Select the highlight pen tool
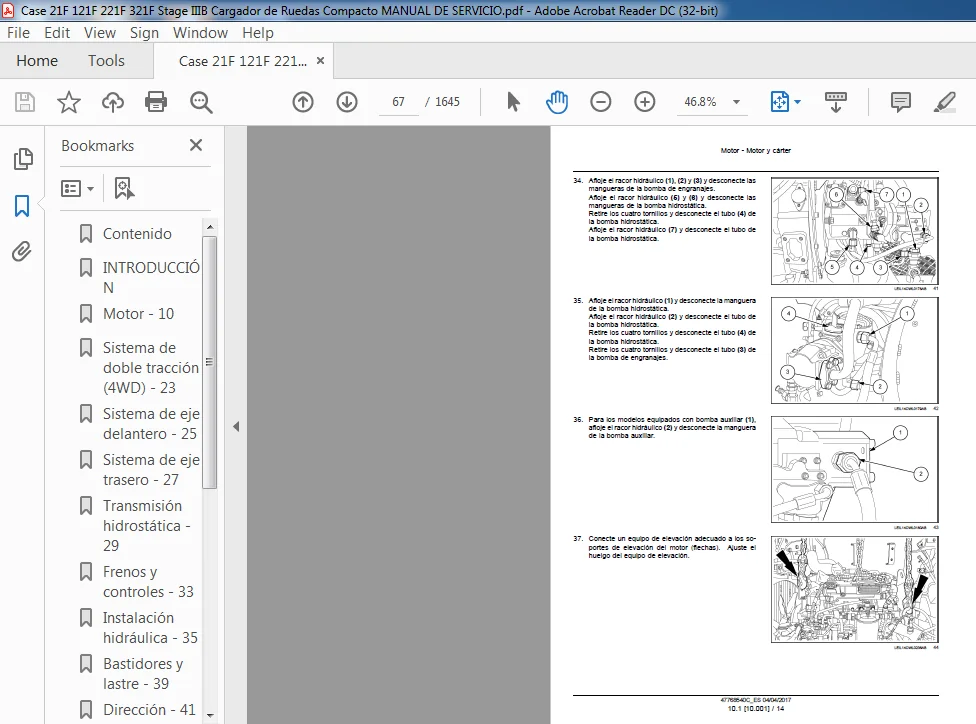Viewport: 976px width, 724px height. [944, 101]
